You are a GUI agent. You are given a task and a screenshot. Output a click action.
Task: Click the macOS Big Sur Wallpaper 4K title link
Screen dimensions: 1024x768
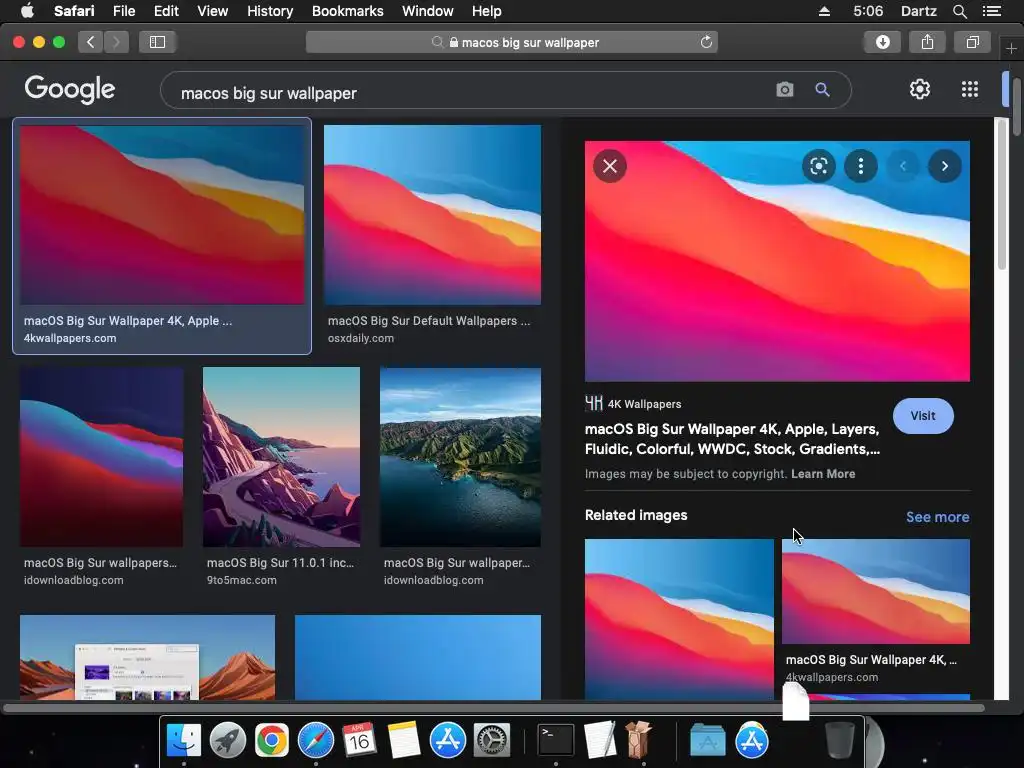click(x=732, y=439)
